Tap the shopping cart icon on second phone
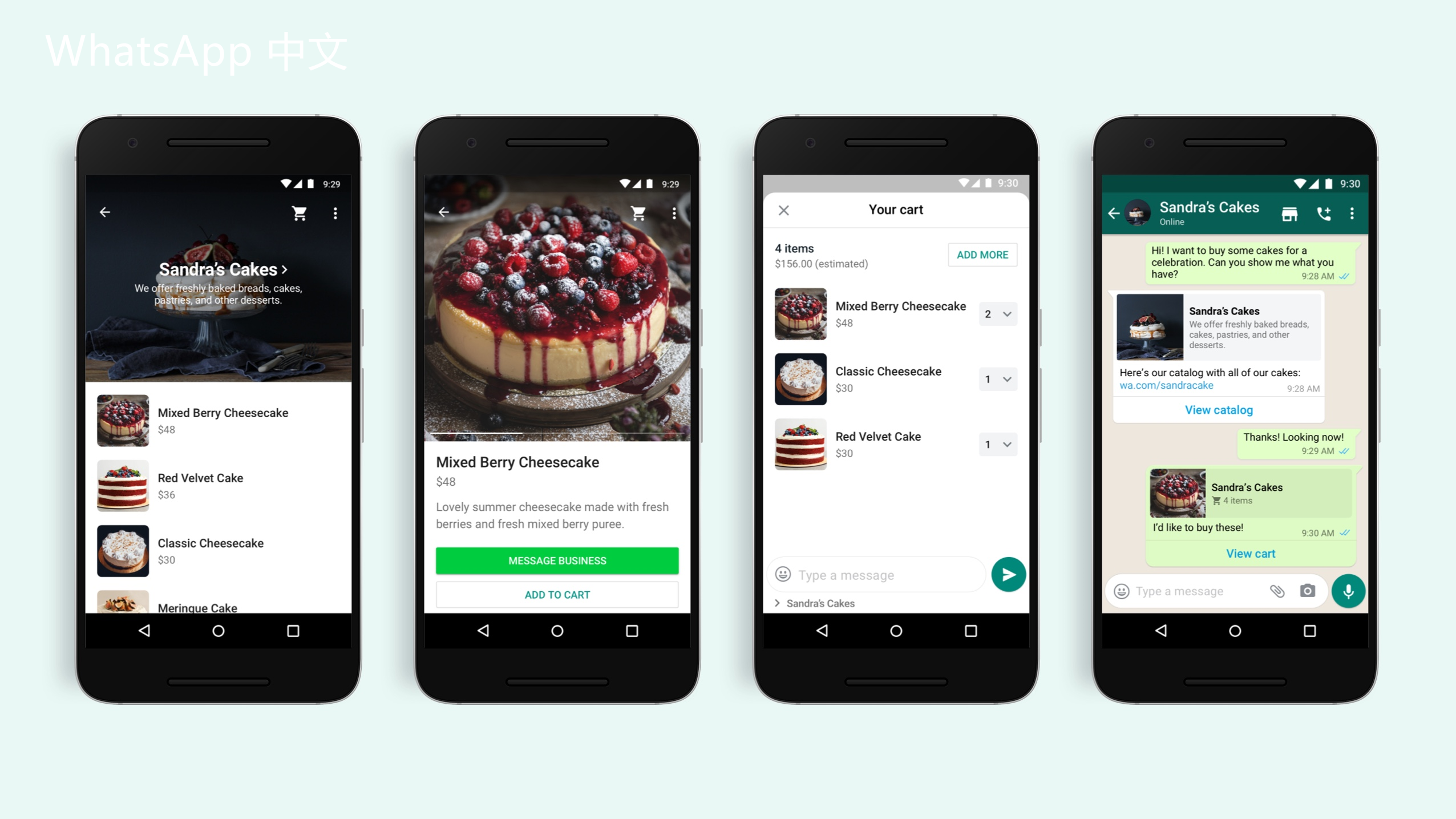The height and width of the screenshot is (819, 1456). [638, 212]
